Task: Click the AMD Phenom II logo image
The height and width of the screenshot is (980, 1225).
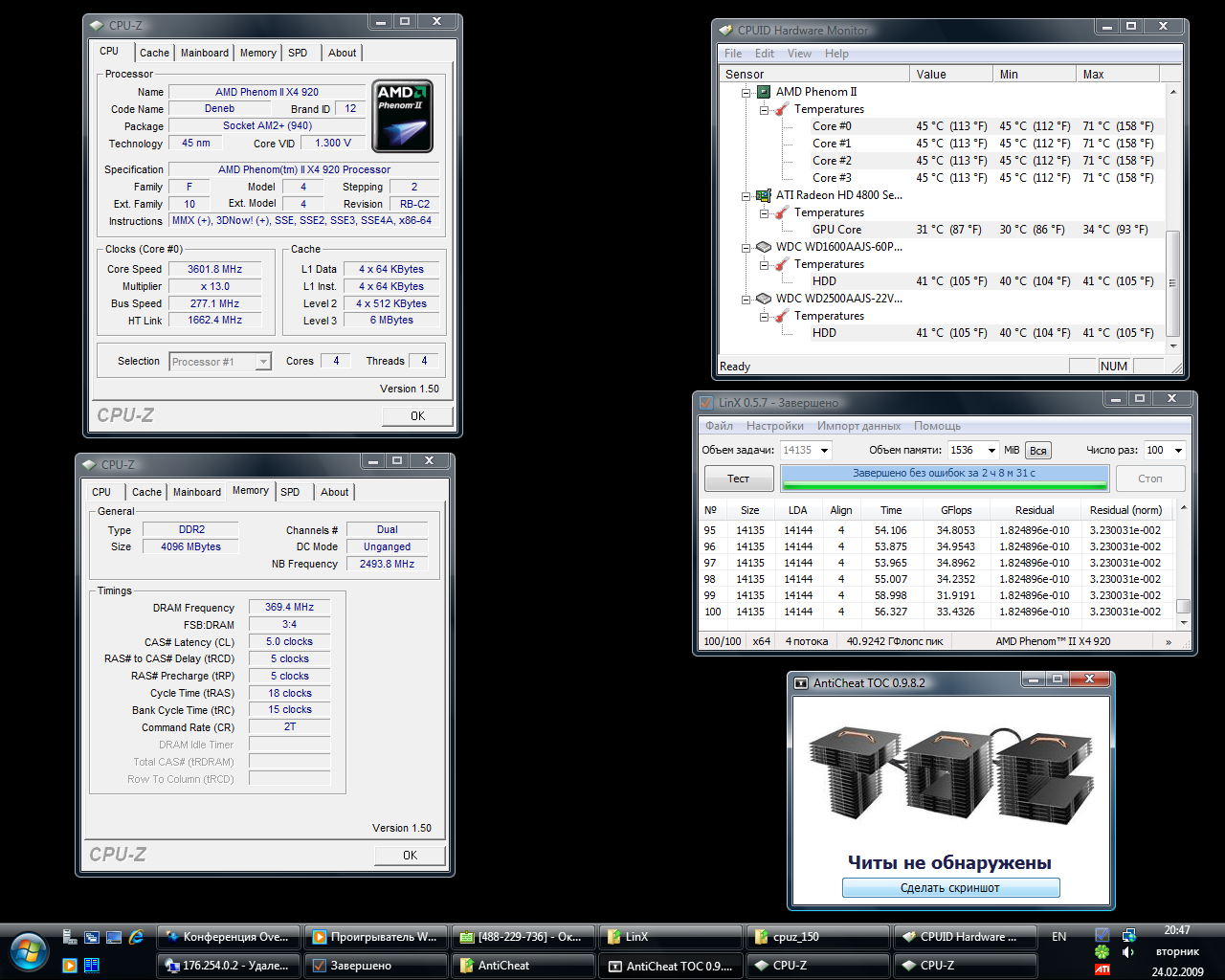Action: click(x=402, y=116)
